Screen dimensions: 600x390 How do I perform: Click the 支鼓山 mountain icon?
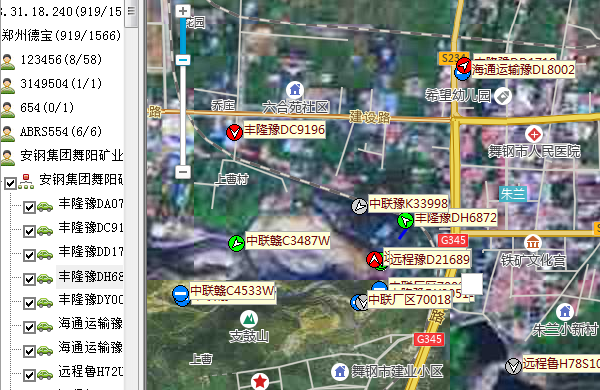249,318
